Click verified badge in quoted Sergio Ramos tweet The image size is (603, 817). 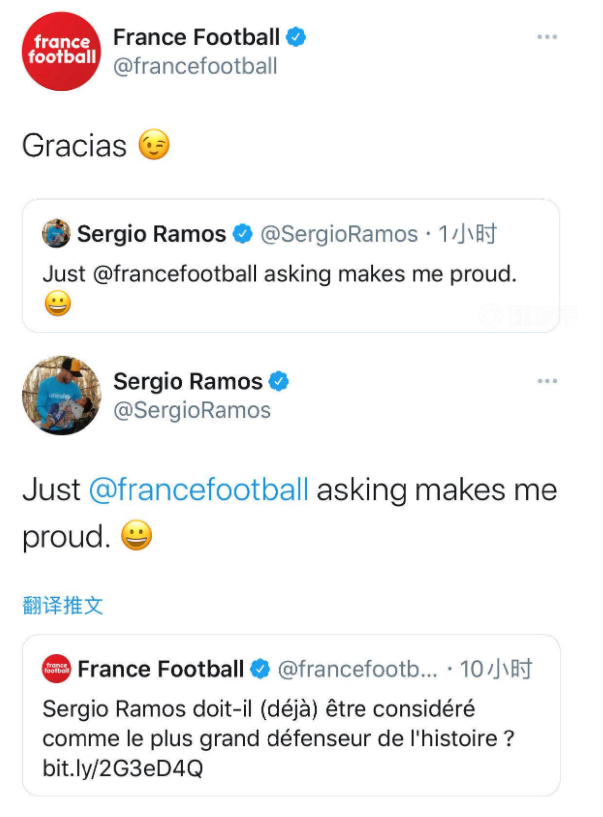242,234
